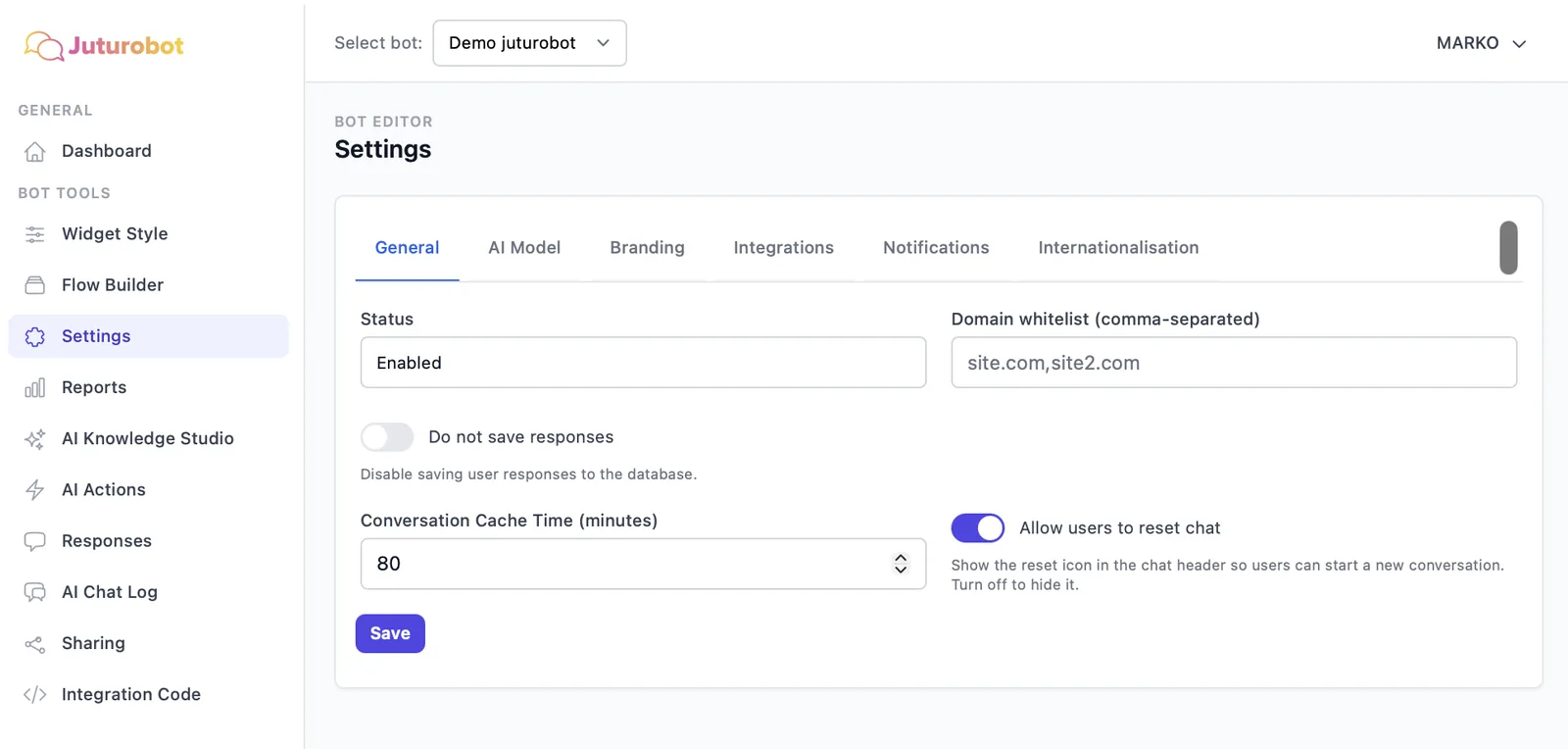Click the Integration Code brackets icon
The image size is (1568, 749).
[x=35, y=695]
